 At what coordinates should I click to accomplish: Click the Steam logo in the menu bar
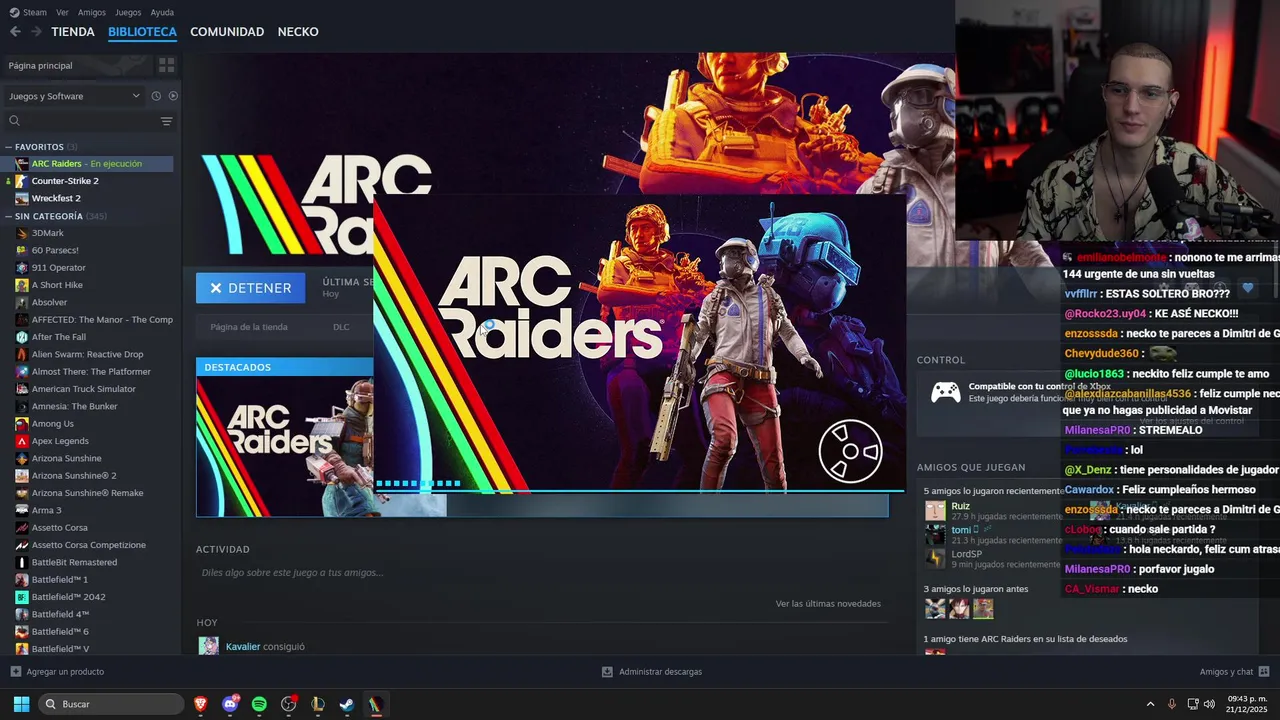pyautogui.click(x=14, y=12)
